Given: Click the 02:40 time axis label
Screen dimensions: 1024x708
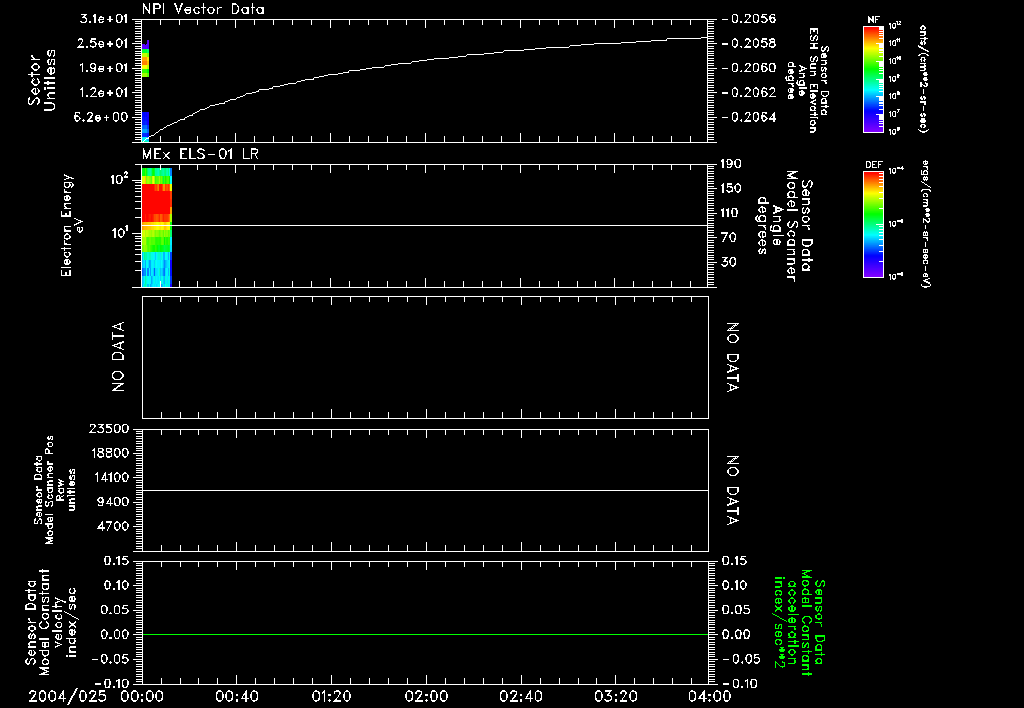Looking at the screenshot, I should click(520, 696).
